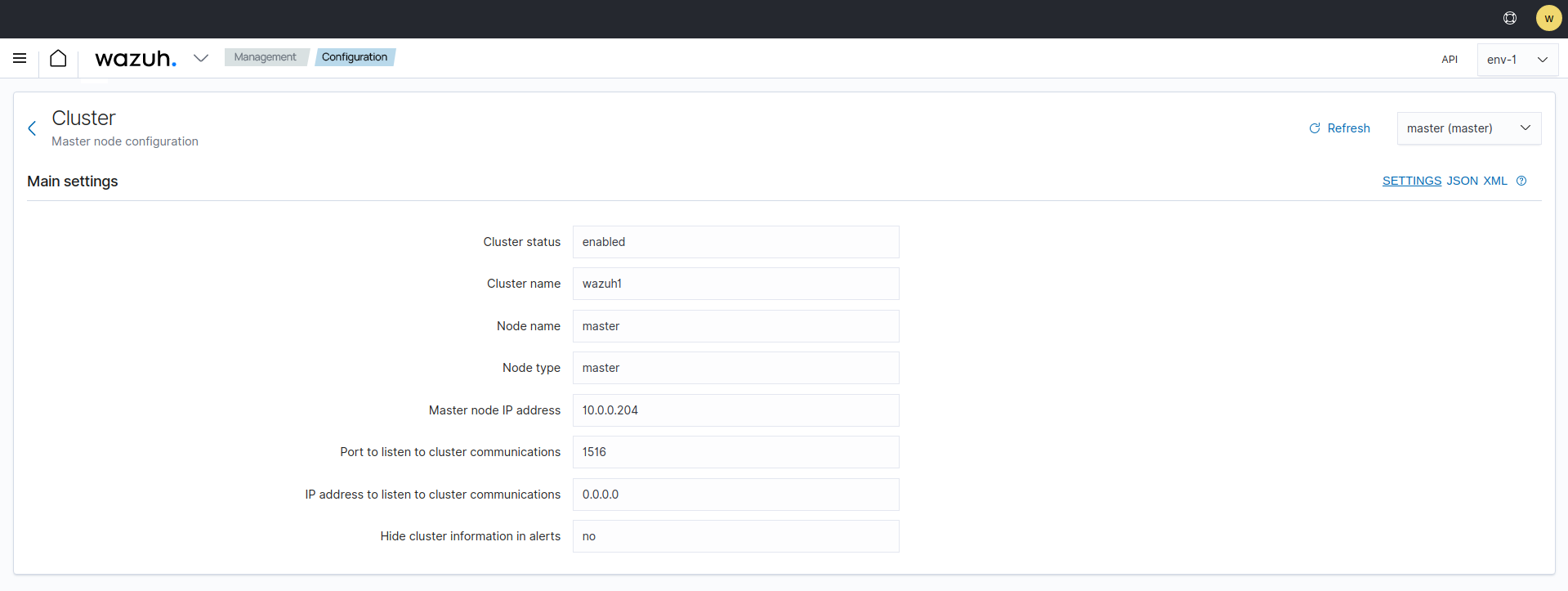
Task: Click the Master node IP address field
Action: (x=735, y=410)
